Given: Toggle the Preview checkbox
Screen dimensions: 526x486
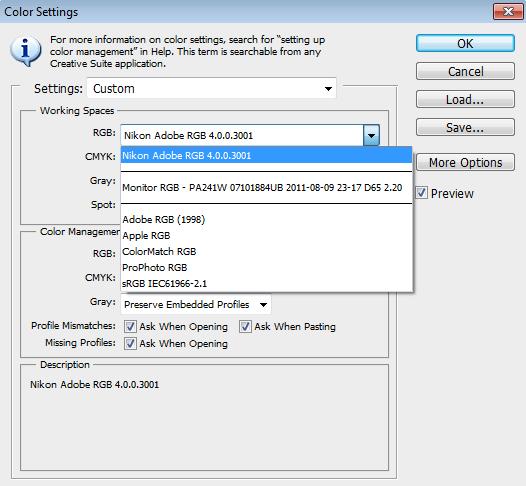Looking at the screenshot, I should point(422,193).
